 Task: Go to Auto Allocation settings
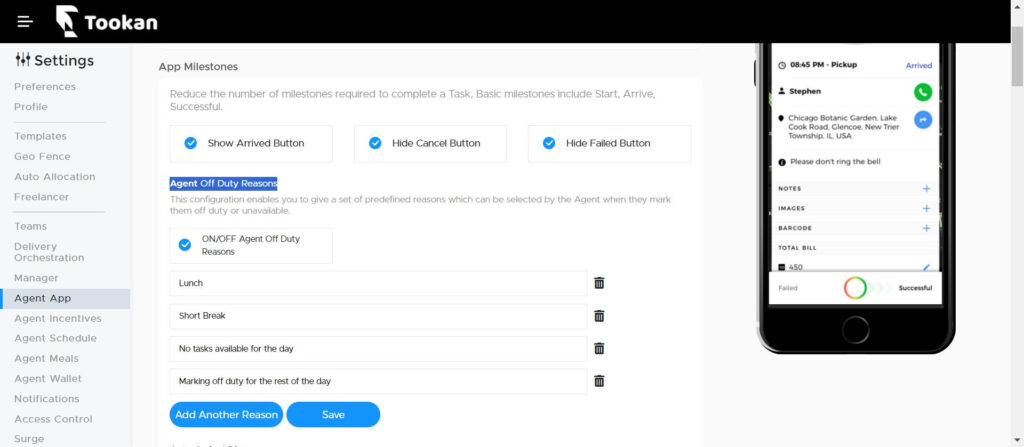(x=55, y=176)
